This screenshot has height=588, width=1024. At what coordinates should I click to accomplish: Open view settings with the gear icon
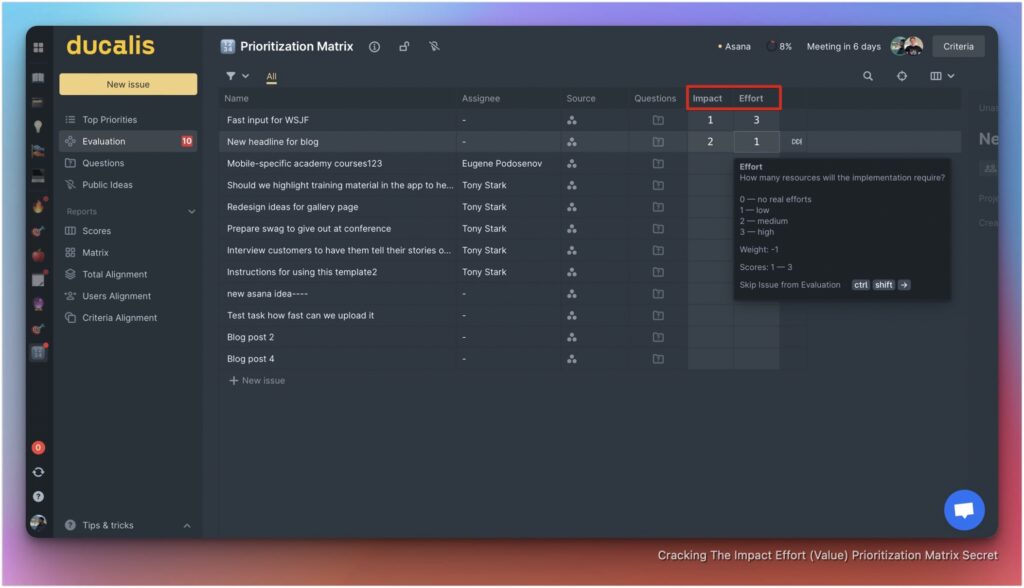tap(901, 76)
